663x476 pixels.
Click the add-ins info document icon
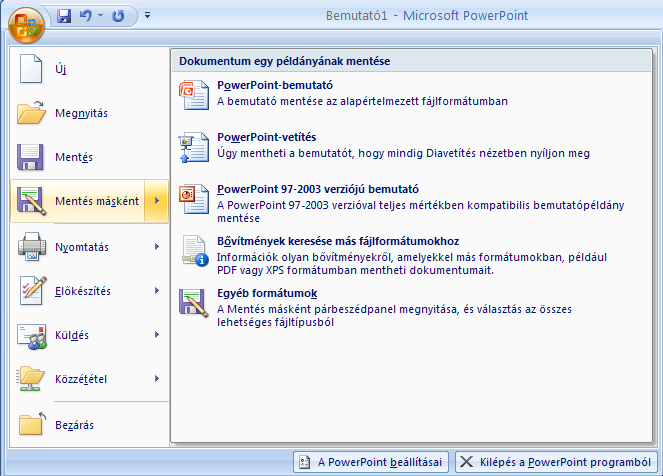[x=195, y=251]
